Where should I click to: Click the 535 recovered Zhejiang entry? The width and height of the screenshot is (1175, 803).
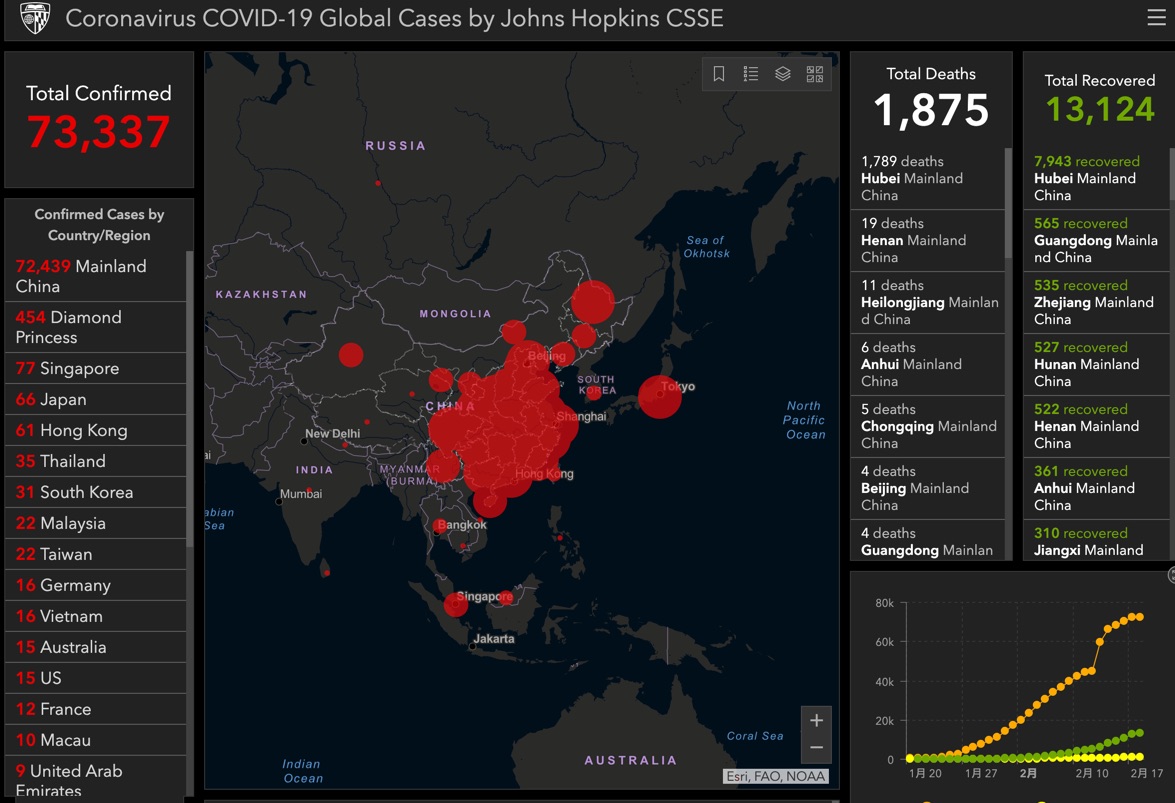(x=1096, y=303)
